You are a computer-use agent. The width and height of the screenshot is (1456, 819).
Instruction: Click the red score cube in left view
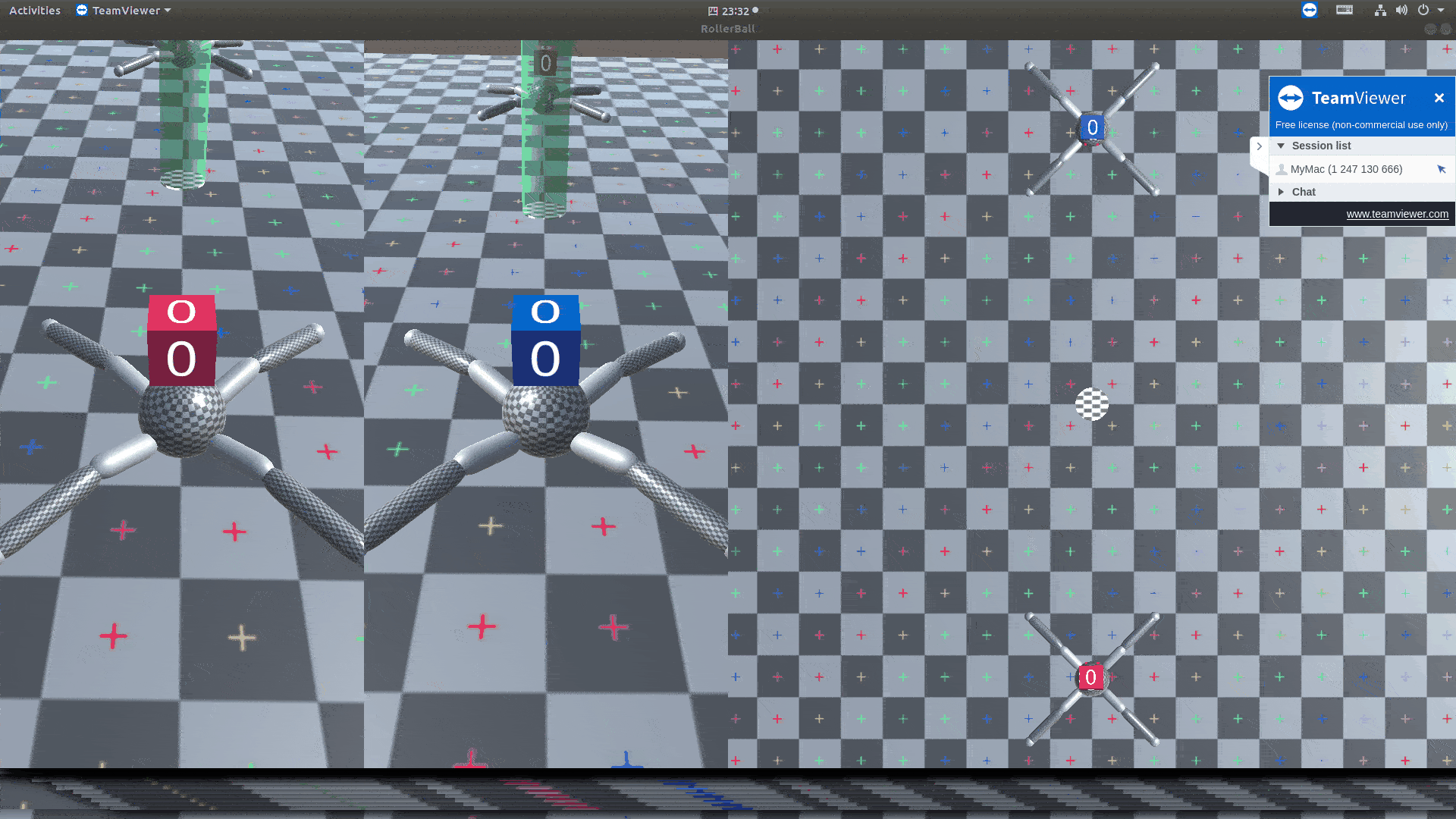(181, 341)
